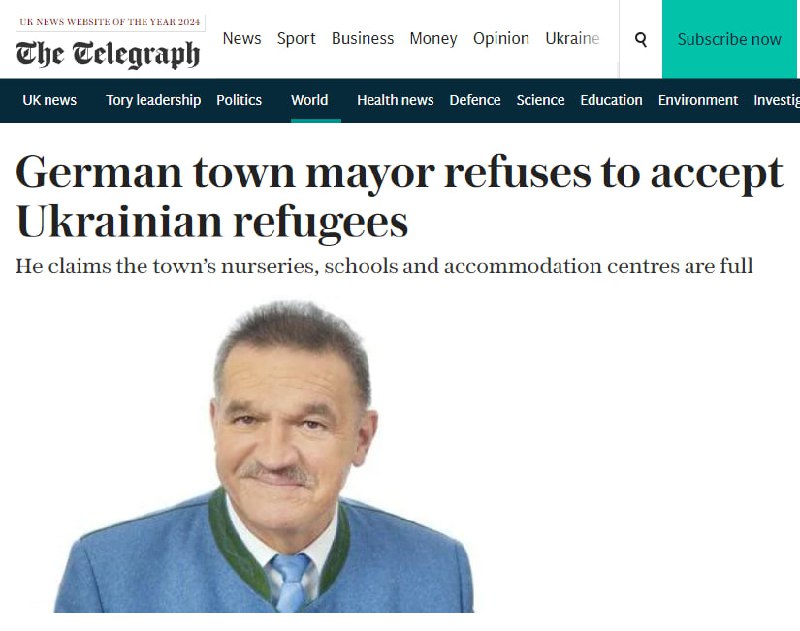
Task: Click the mayor's article photo
Action: pyautogui.click(x=264, y=456)
